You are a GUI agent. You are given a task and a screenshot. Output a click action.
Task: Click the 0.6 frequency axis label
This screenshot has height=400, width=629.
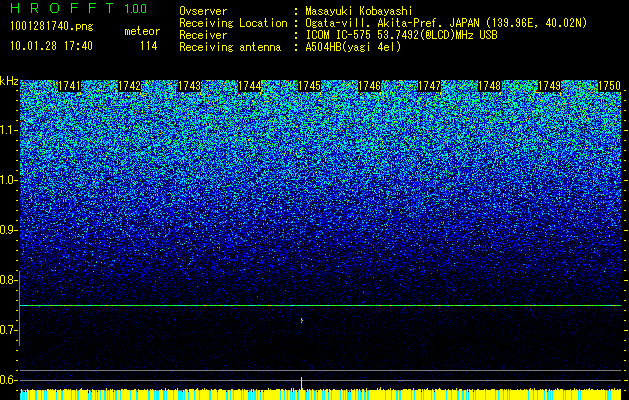(8, 380)
